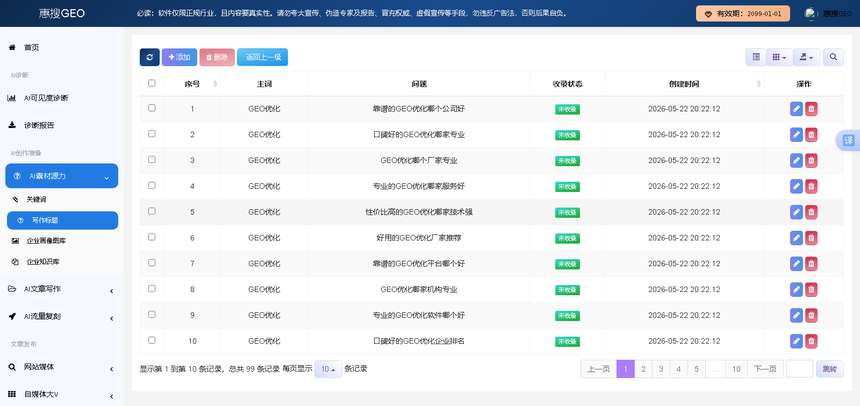This screenshot has height=406, width=860.
Task: Edit row 5 pencil icon
Action: click(796, 212)
